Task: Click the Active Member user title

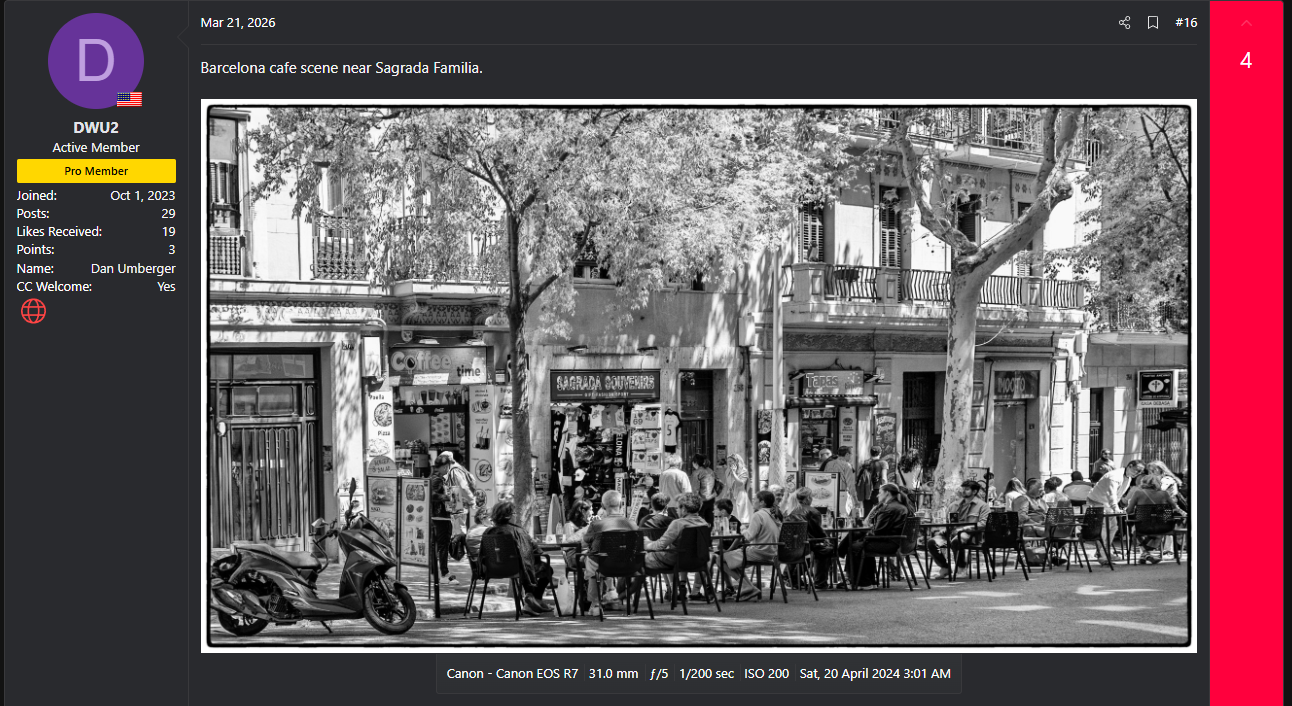Action: click(x=96, y=148)
